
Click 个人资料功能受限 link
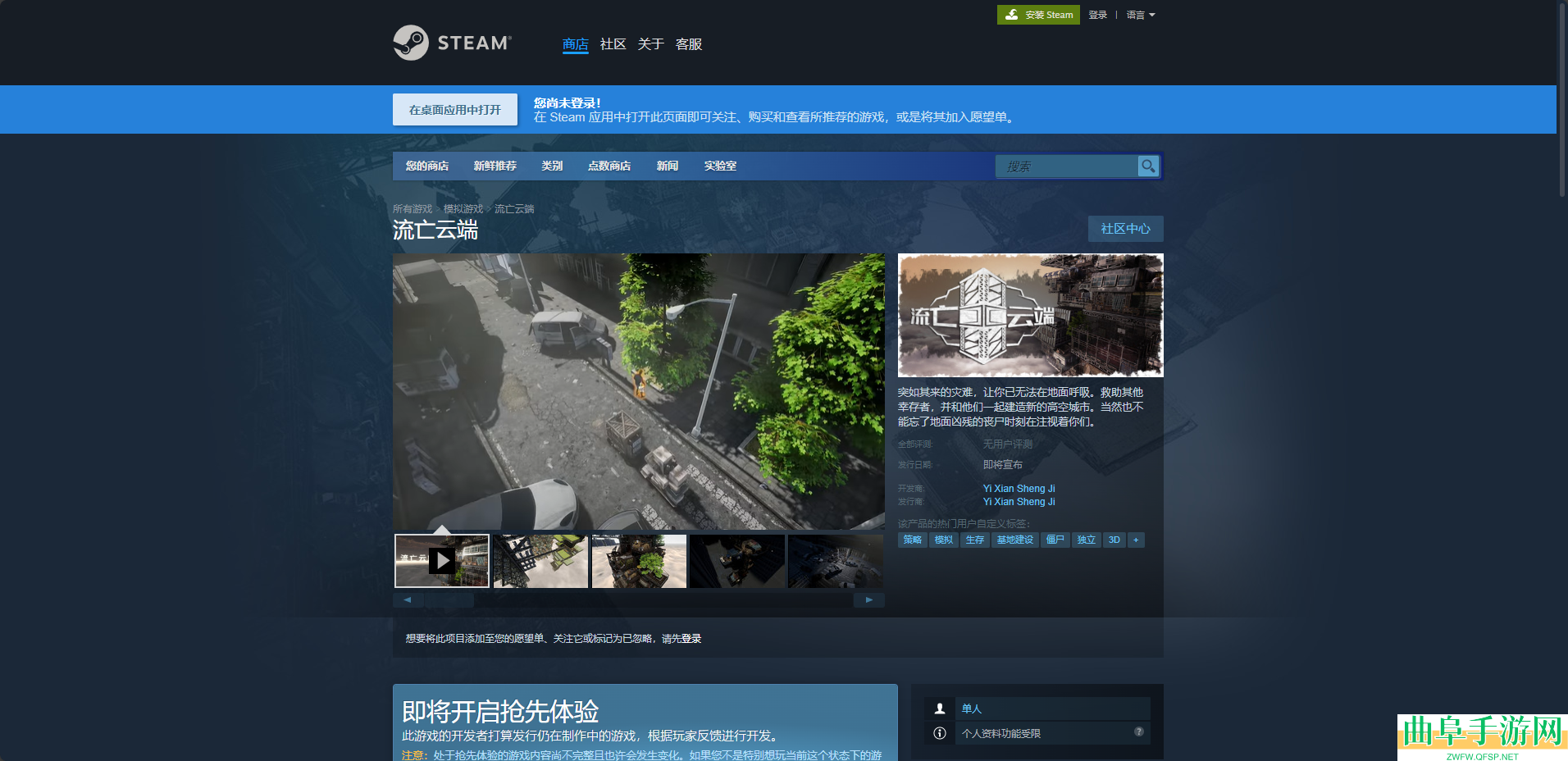tap(1001, 734)
